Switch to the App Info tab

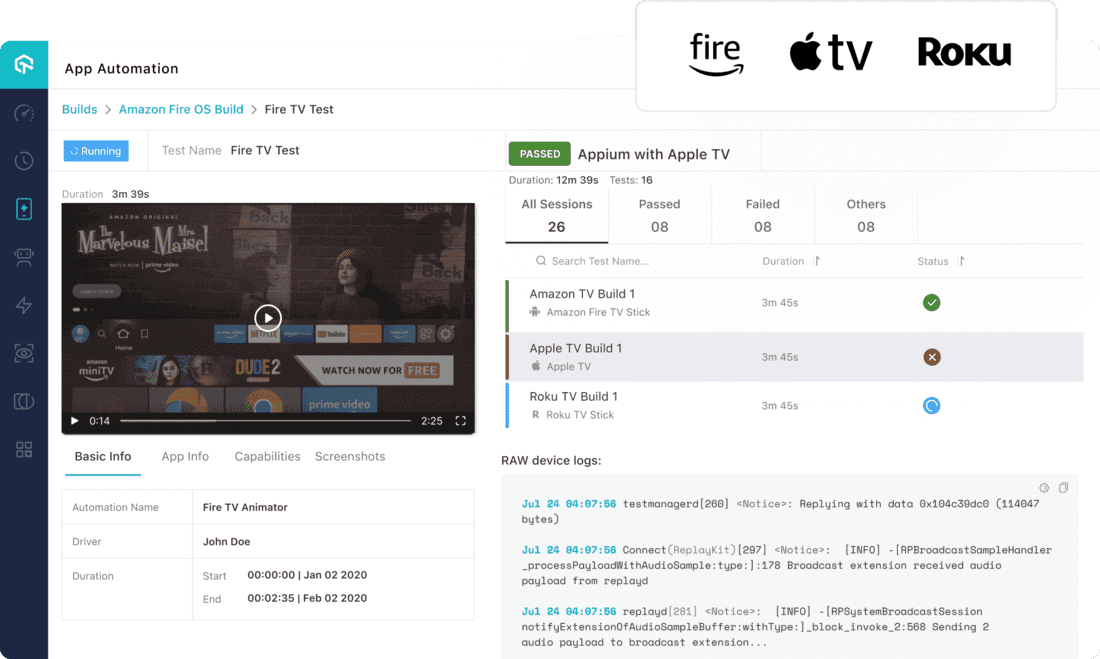185,456
